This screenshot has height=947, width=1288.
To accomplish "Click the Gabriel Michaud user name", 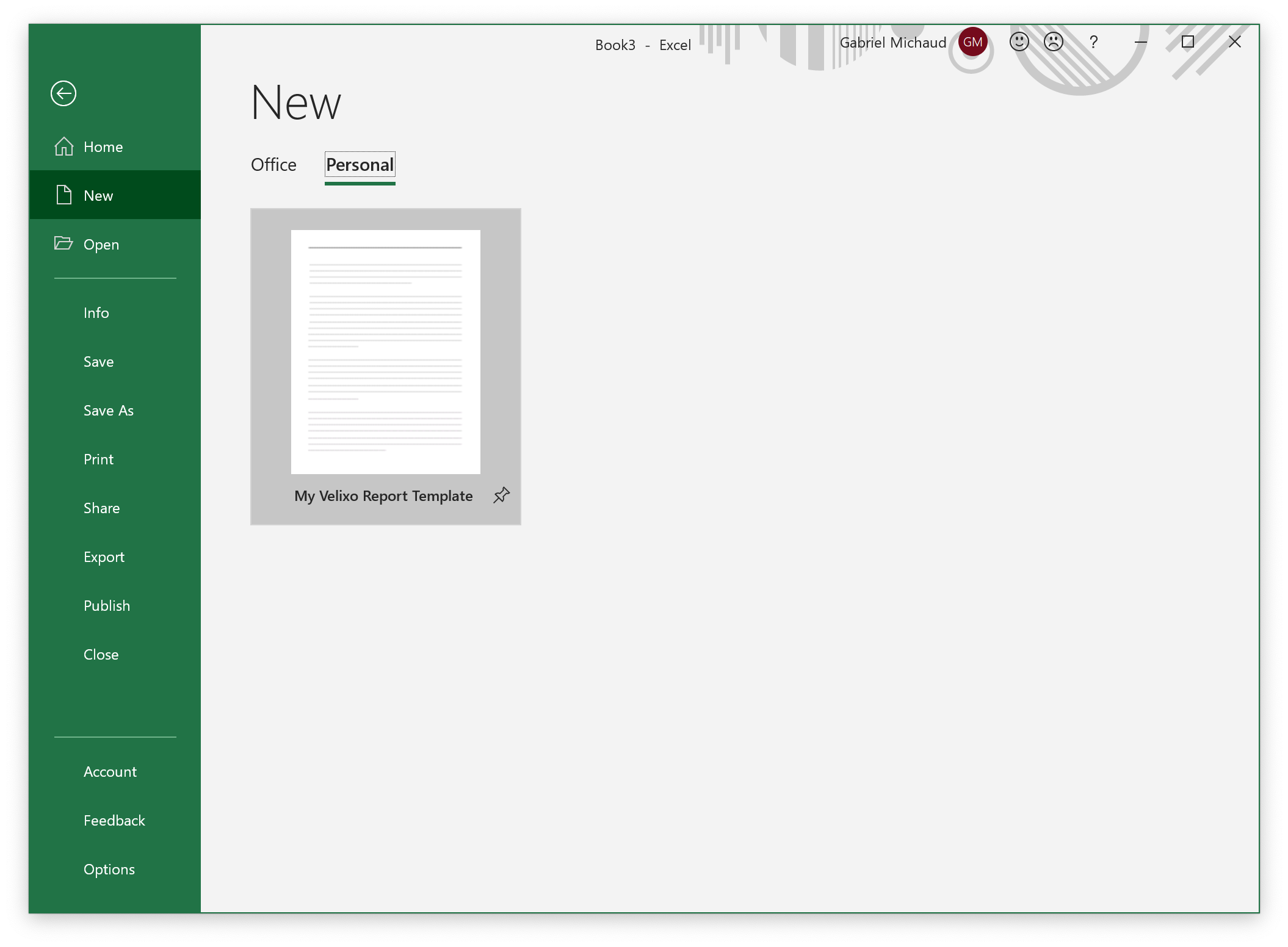I will [892, 43].
